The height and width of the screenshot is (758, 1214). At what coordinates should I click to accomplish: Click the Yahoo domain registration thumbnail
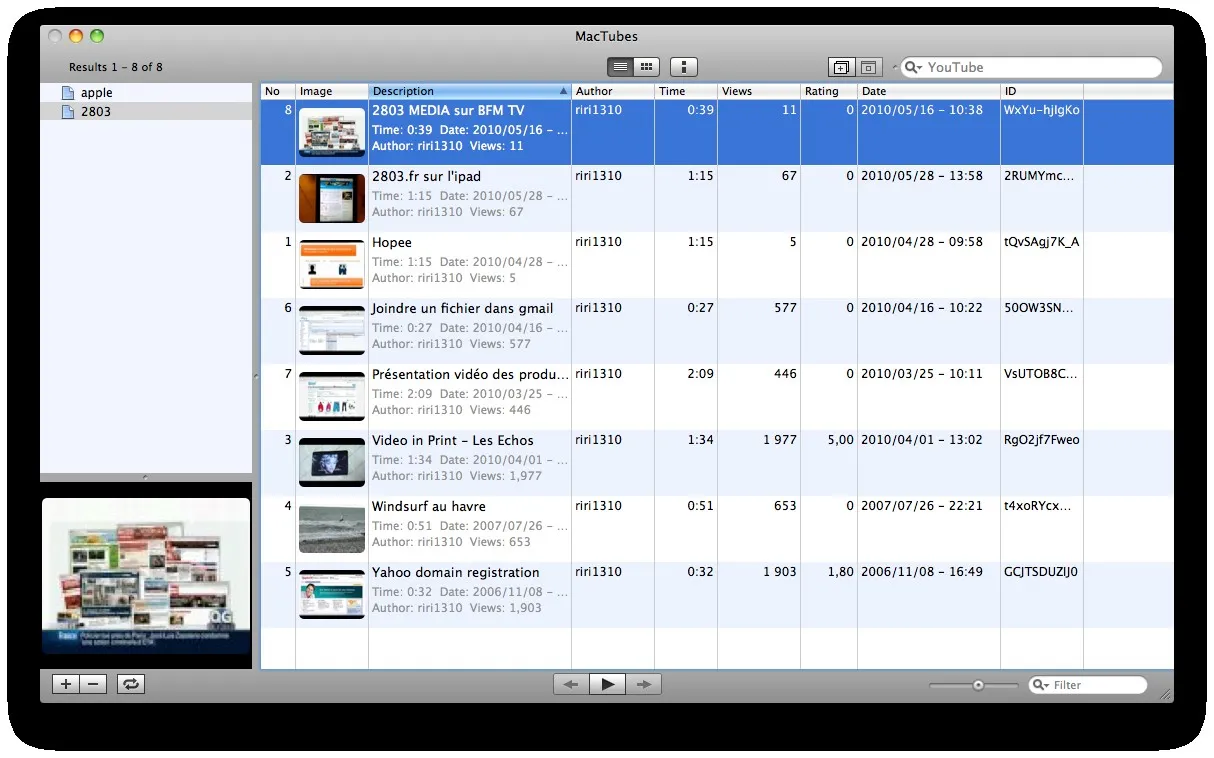point(332,595)
